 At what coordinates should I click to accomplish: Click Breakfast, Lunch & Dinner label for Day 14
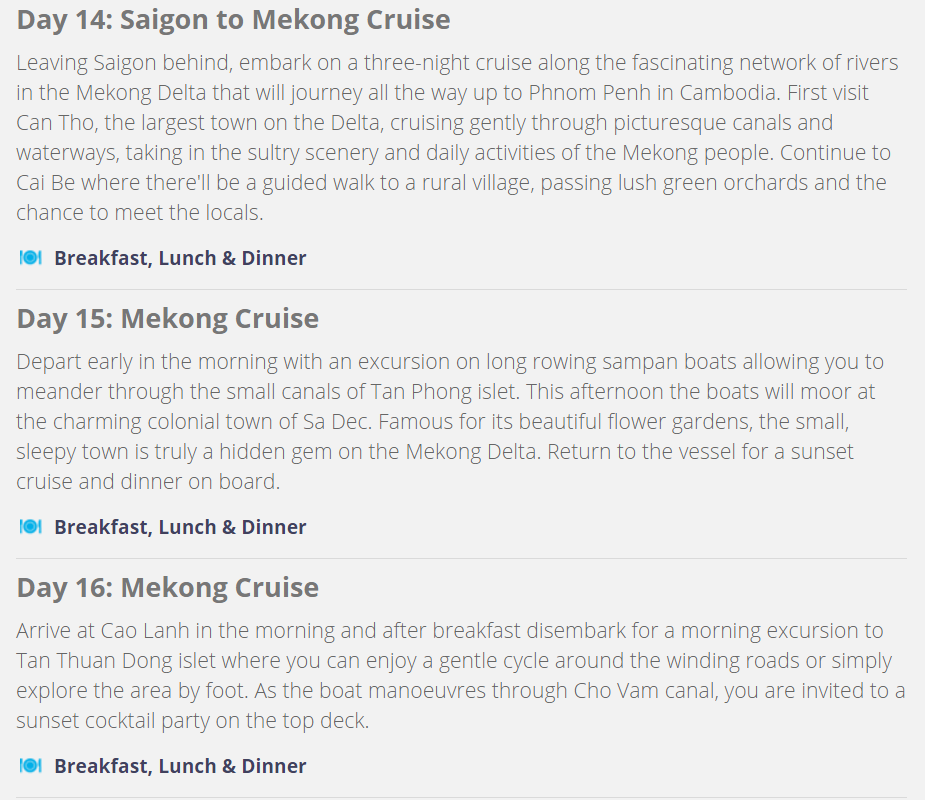coord(180,258)
